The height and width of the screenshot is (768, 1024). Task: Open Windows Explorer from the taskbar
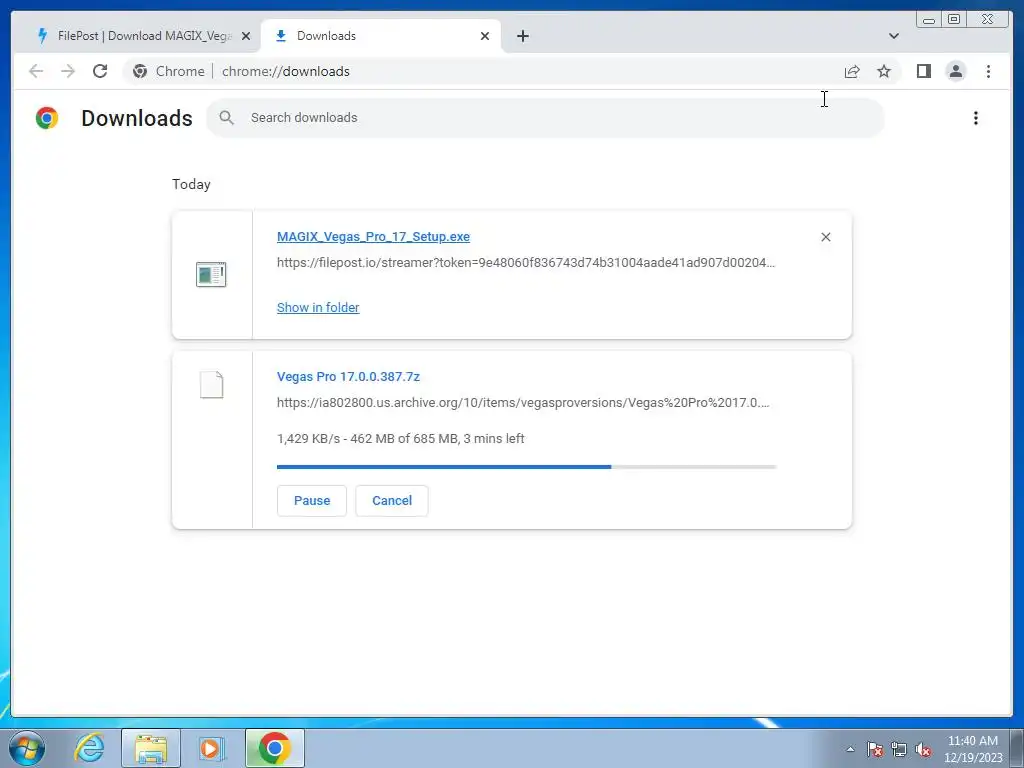coord(151,748)
